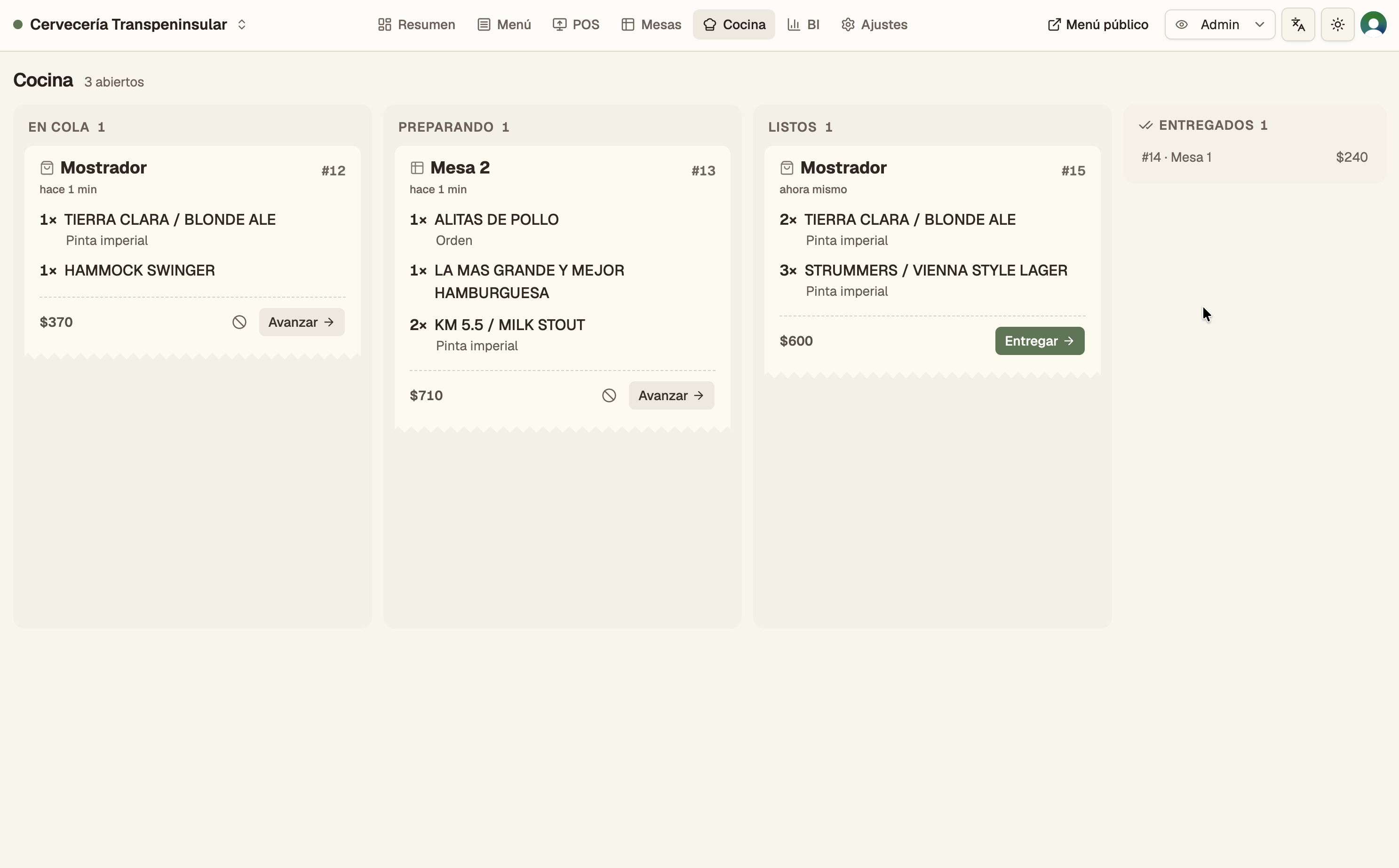Click the Mesas table icon in navigation
The image size is (1399, 868).
[x=628, y=24]
